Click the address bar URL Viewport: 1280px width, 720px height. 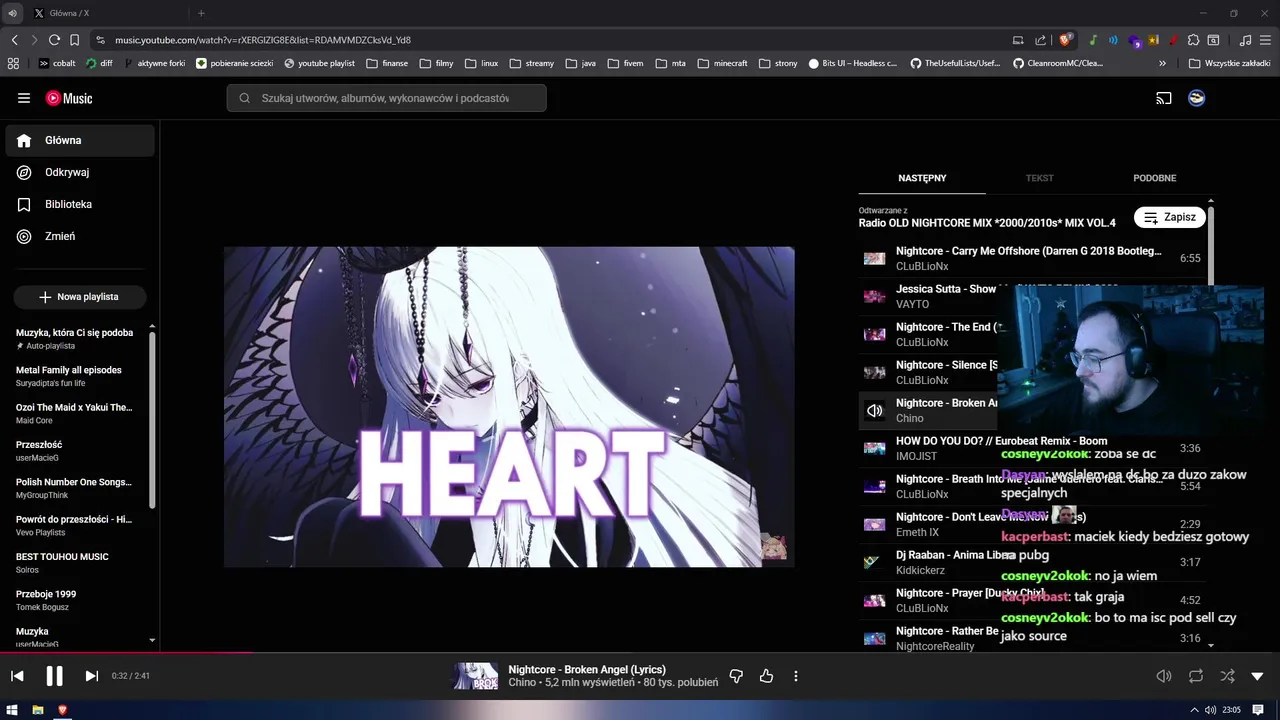click(263, 40)
